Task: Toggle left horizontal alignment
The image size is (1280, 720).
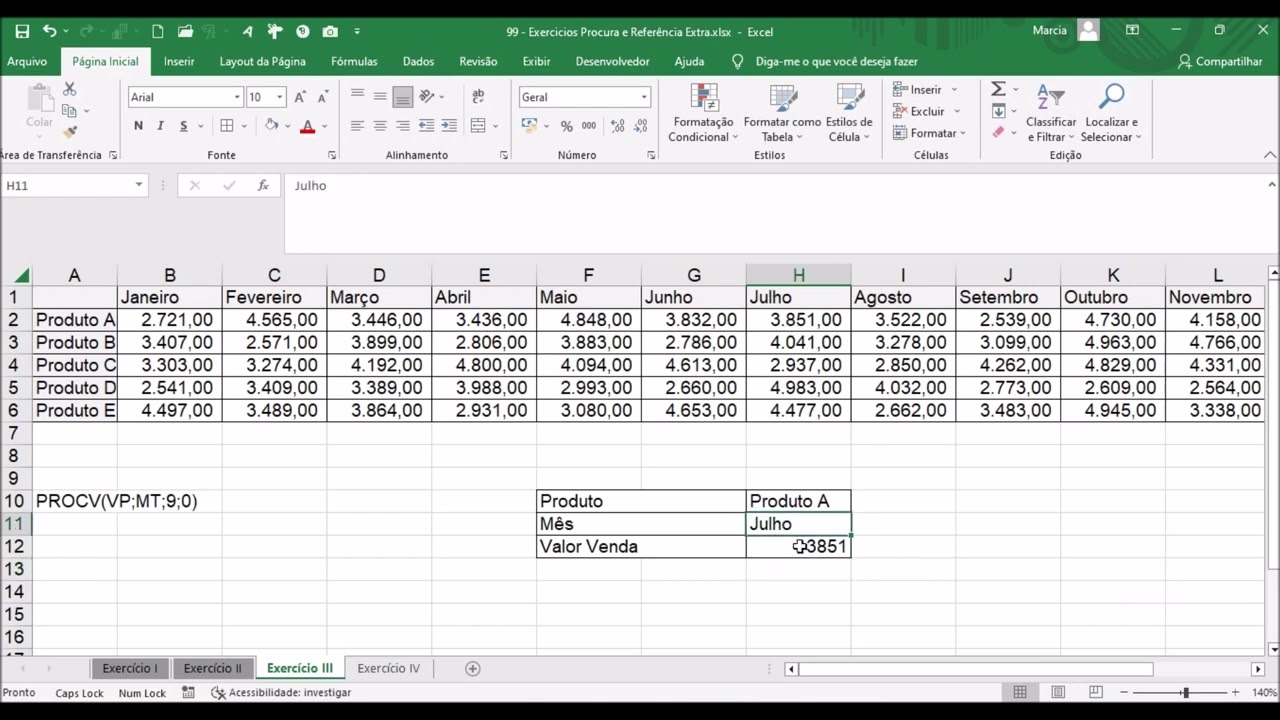Action: click(357, 126)
